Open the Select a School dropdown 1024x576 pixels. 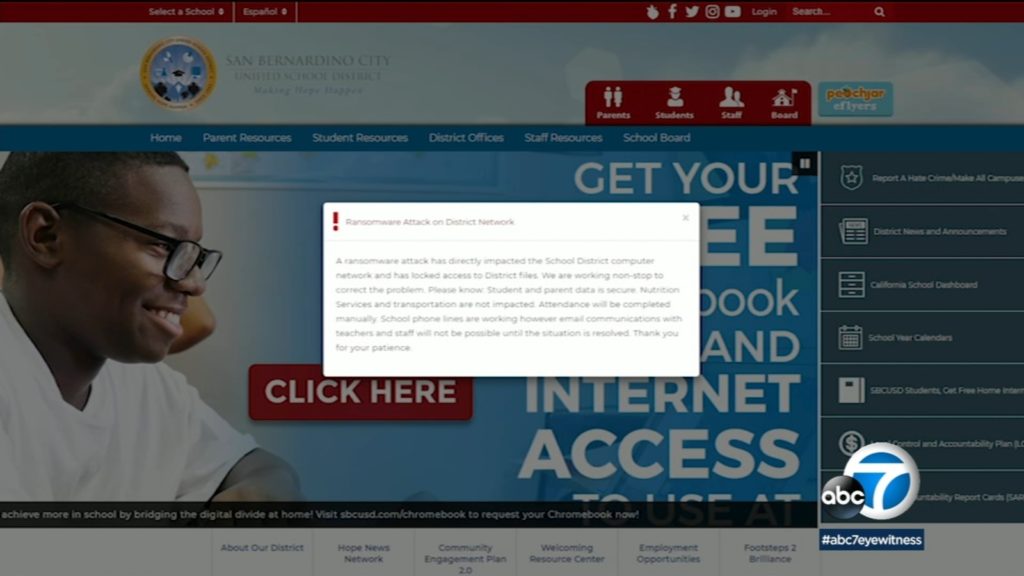click(x=186, y=12)
